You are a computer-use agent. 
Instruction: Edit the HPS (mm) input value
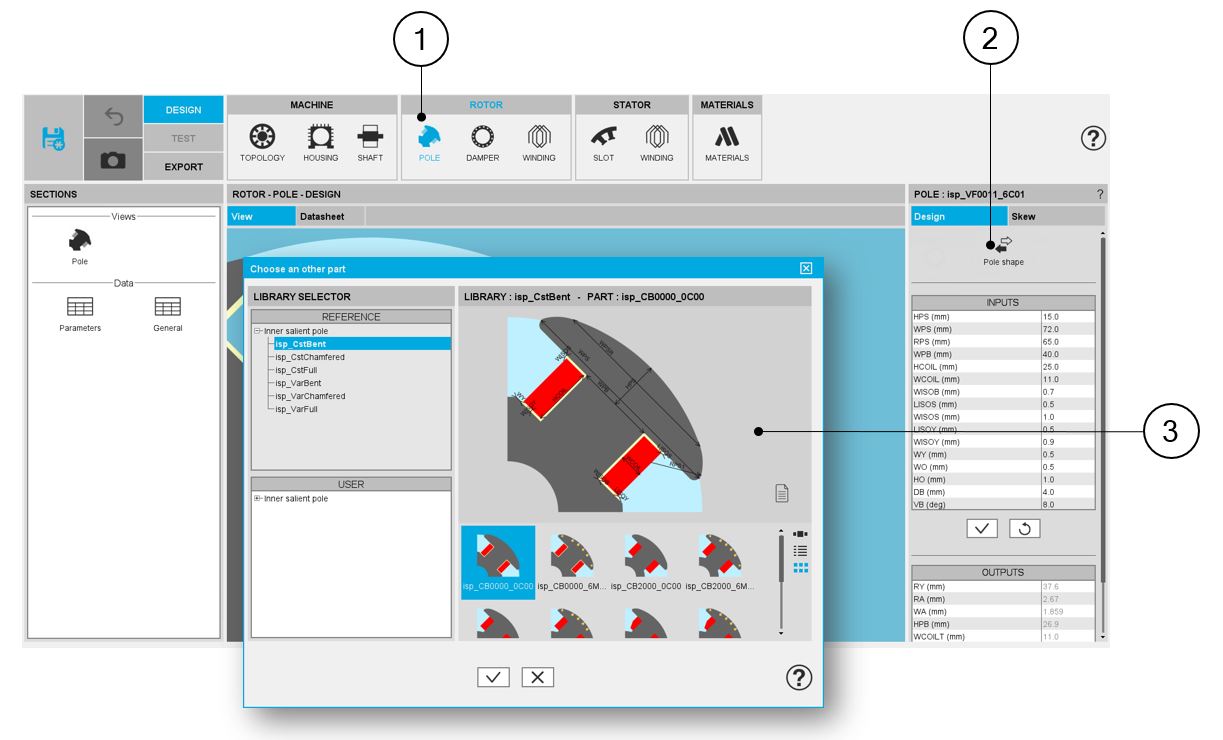1066,316
